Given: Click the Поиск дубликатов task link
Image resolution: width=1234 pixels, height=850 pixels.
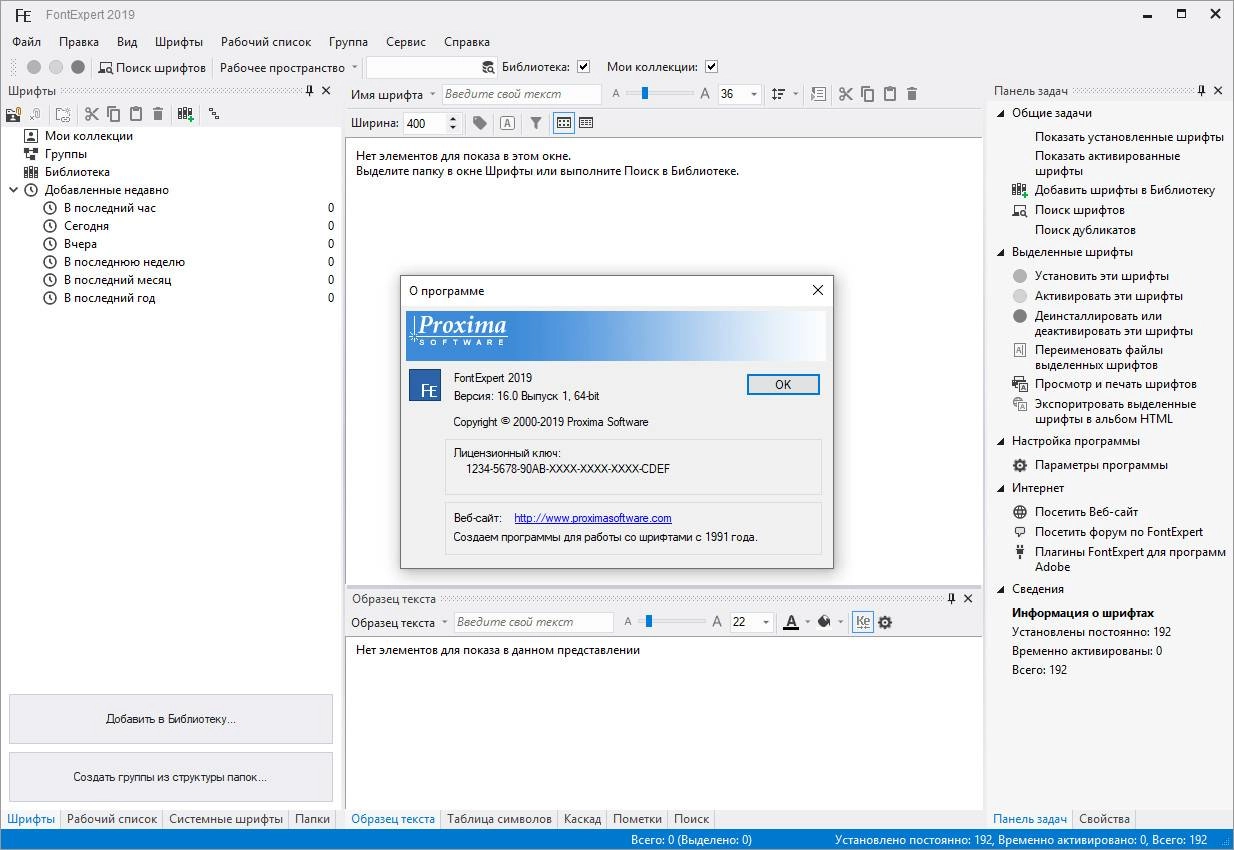Looking at the screenshot, I should click(x=1085, y=230).
